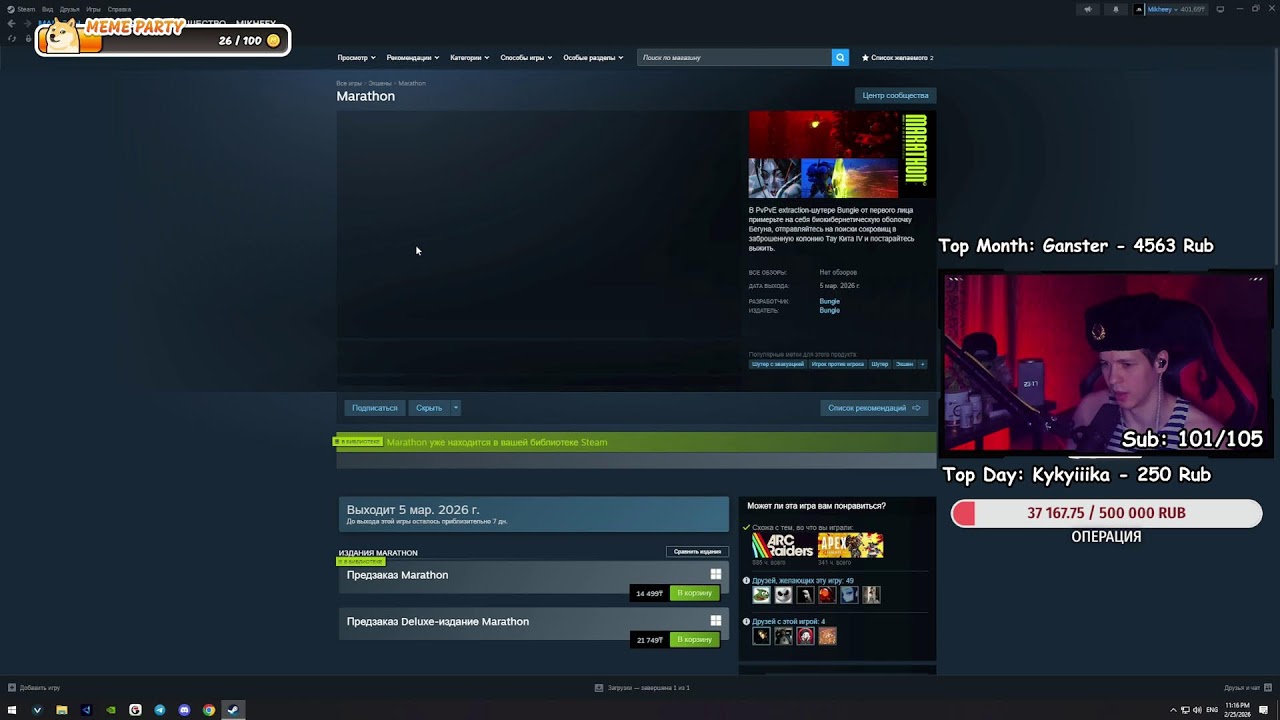Add Предзаказ Marathon to cart for 14 499₸
Image resolution: width=1280 pixels, height=720 pixels.
[x=694, y=593]
